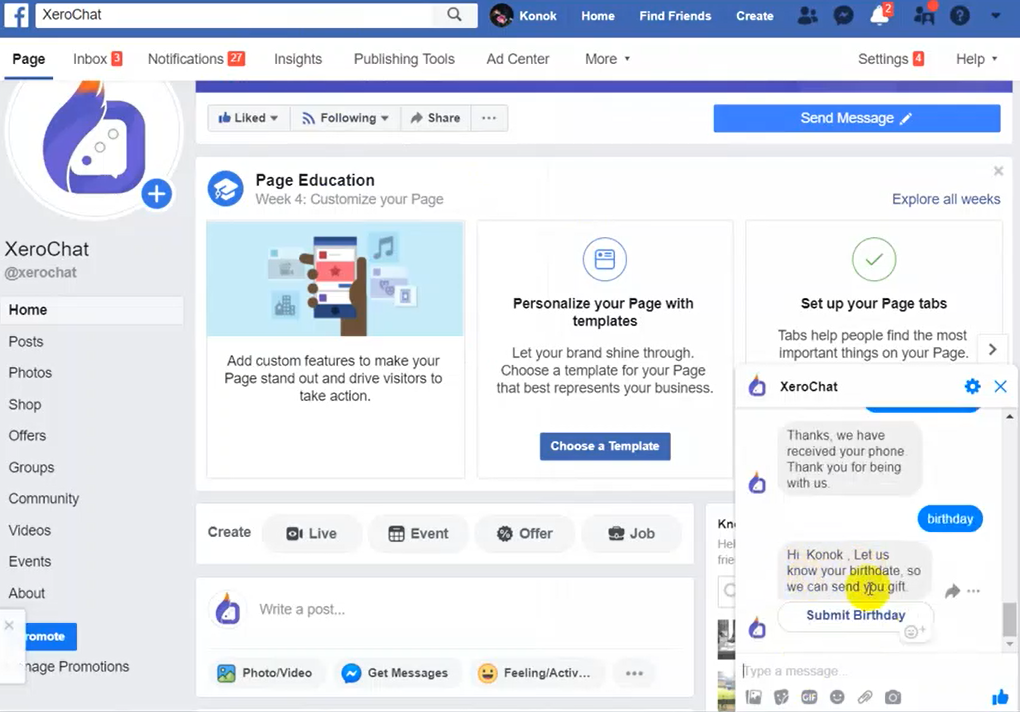Screen dimensions: 1020x712
Task: Open Posts in left sidebar
Action: 26,341
